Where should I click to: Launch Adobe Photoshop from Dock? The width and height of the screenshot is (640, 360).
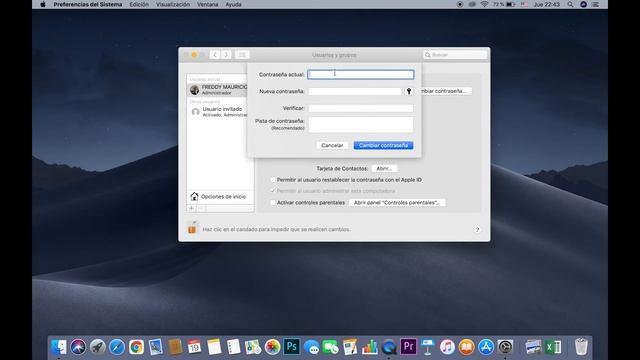coord(291,347)
